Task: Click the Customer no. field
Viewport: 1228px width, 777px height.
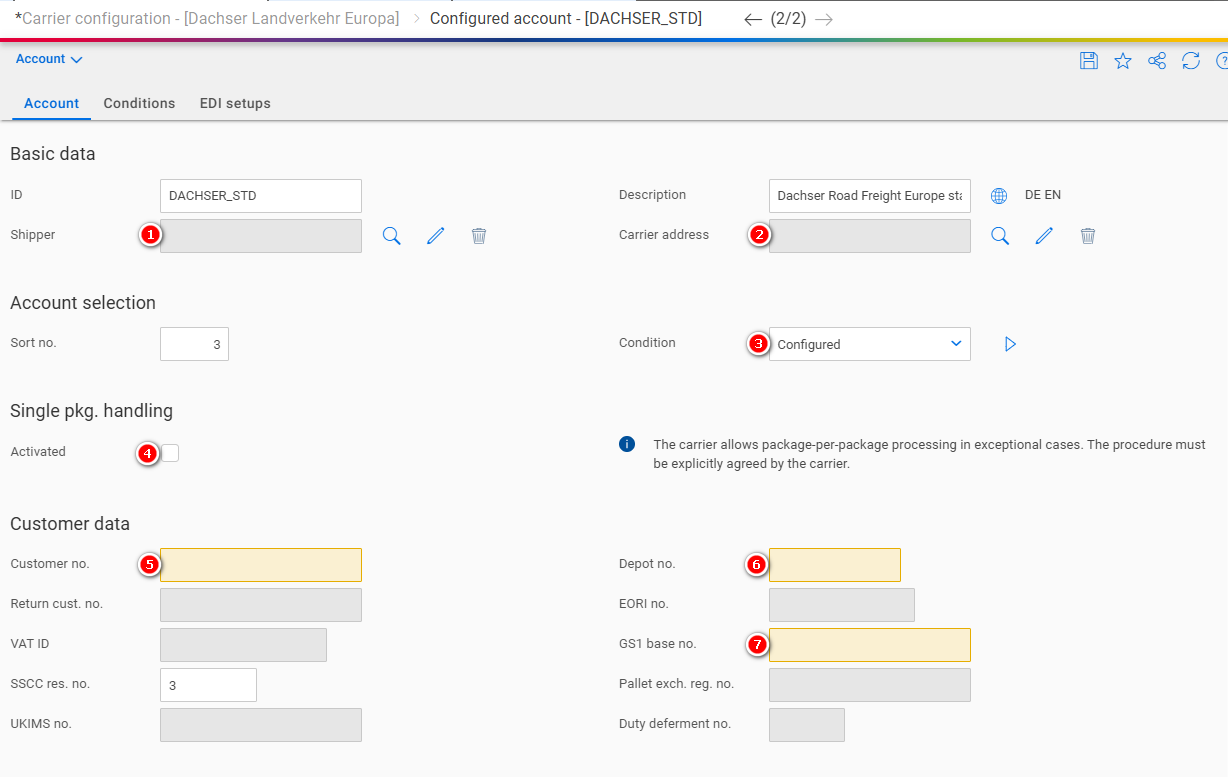Action: (261, 565)
